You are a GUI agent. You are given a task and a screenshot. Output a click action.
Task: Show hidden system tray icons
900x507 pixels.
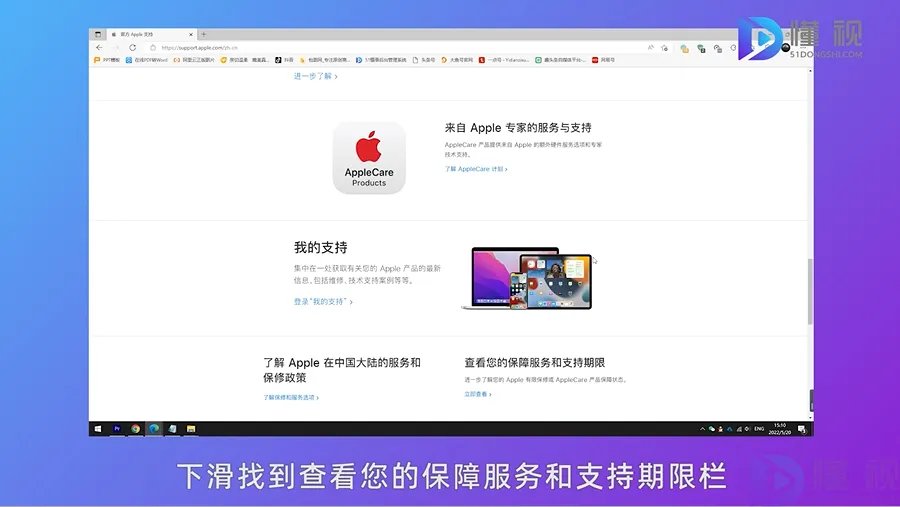(x=702, y=429)
